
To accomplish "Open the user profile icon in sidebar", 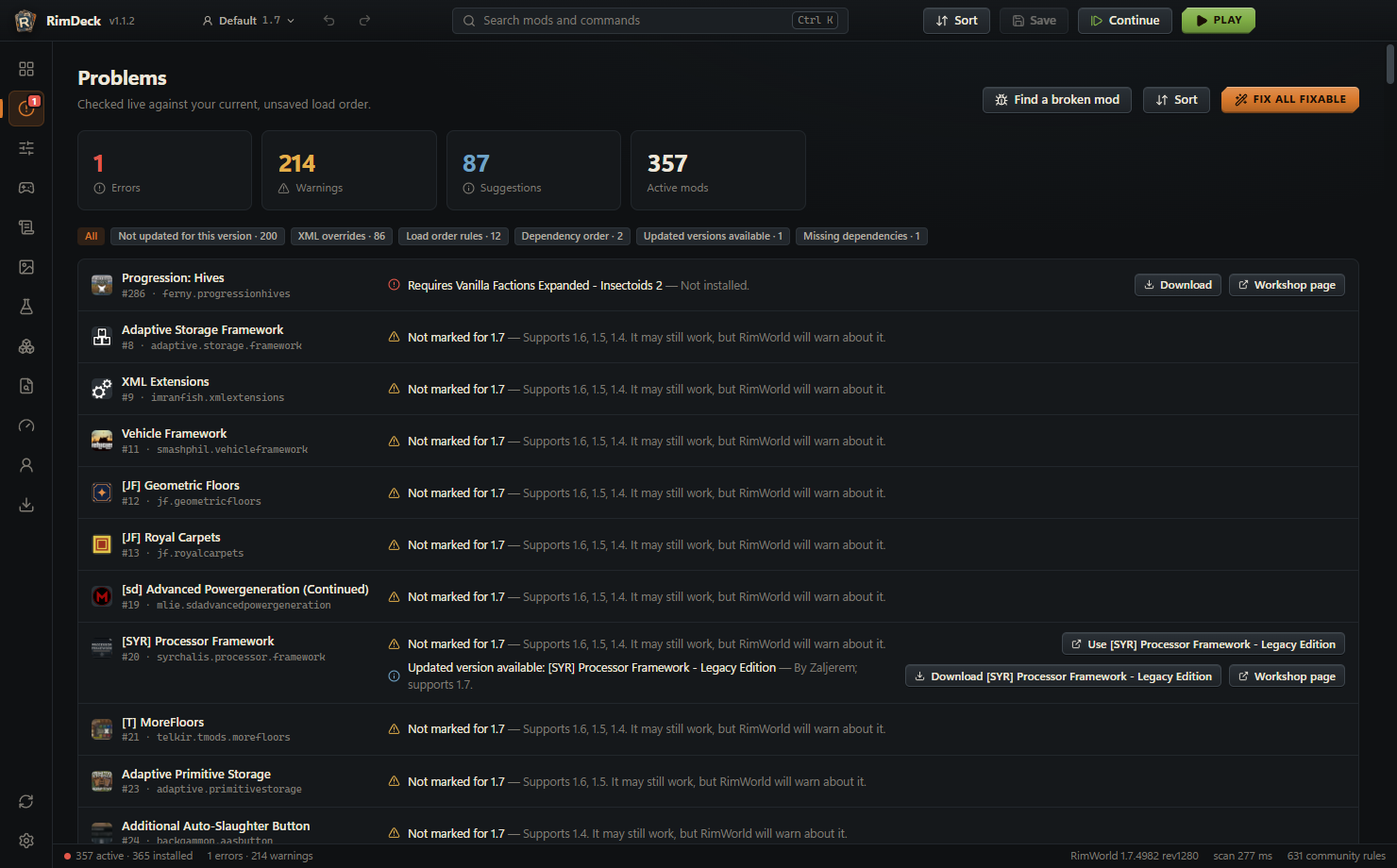I will click(26, 465).
